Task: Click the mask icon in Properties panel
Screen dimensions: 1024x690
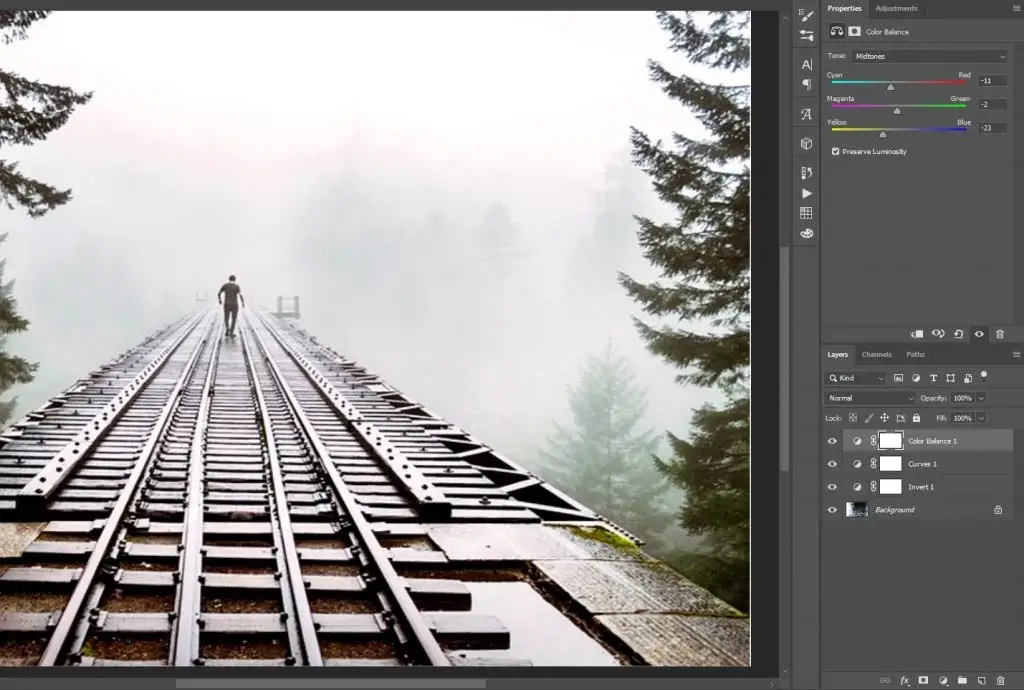Action: click(854, 31)
